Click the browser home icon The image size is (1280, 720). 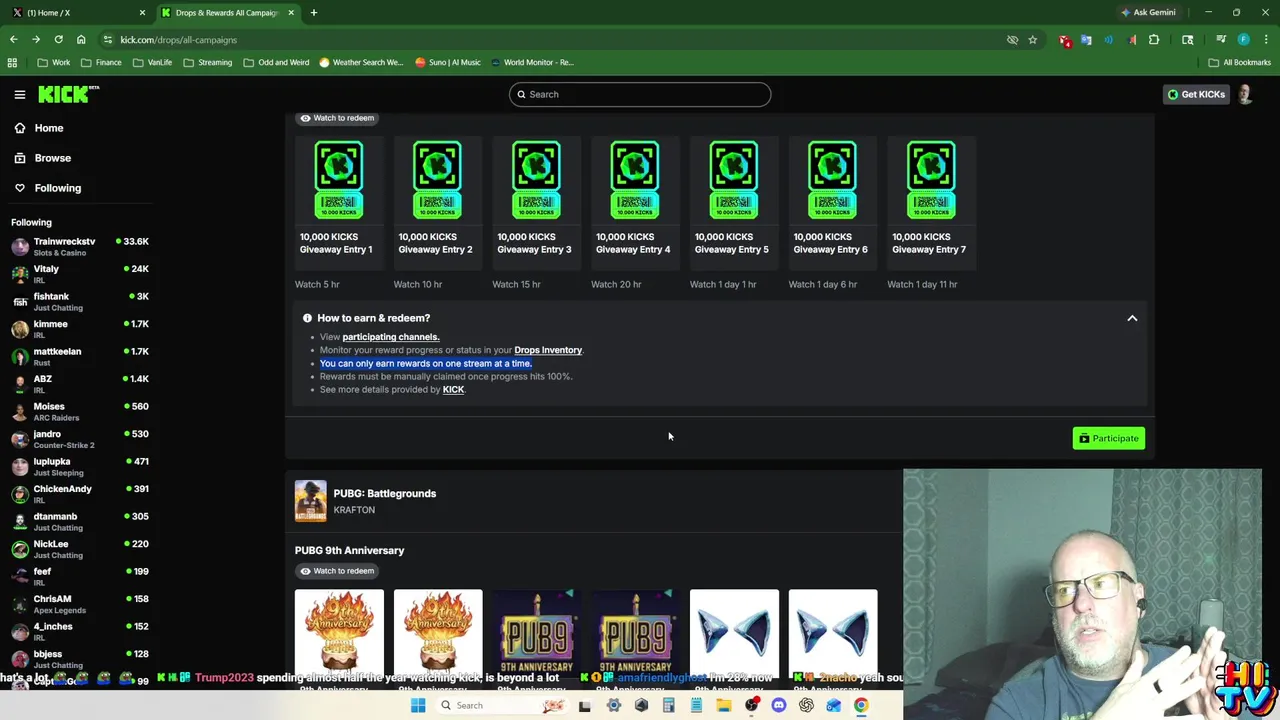click(x=81, y=40)
